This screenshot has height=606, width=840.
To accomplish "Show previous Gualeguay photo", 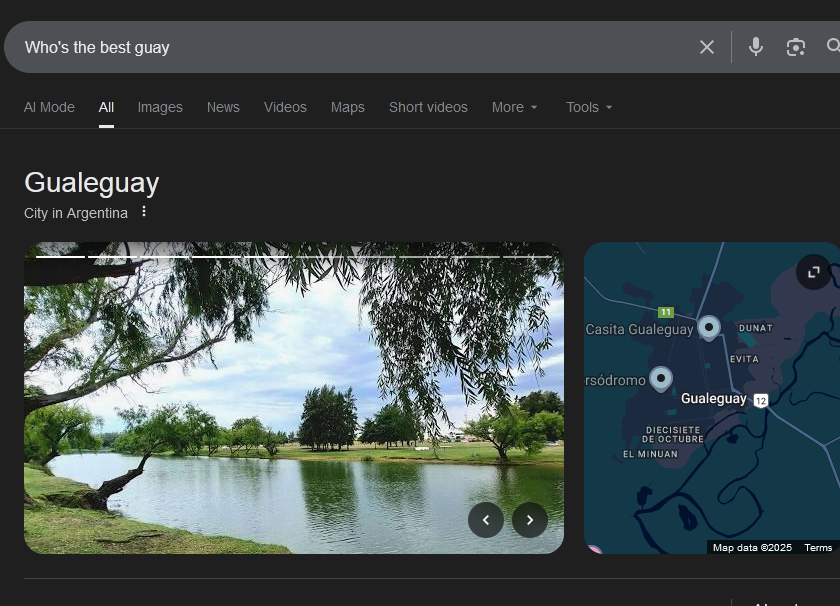I will [x=486, y=520].
